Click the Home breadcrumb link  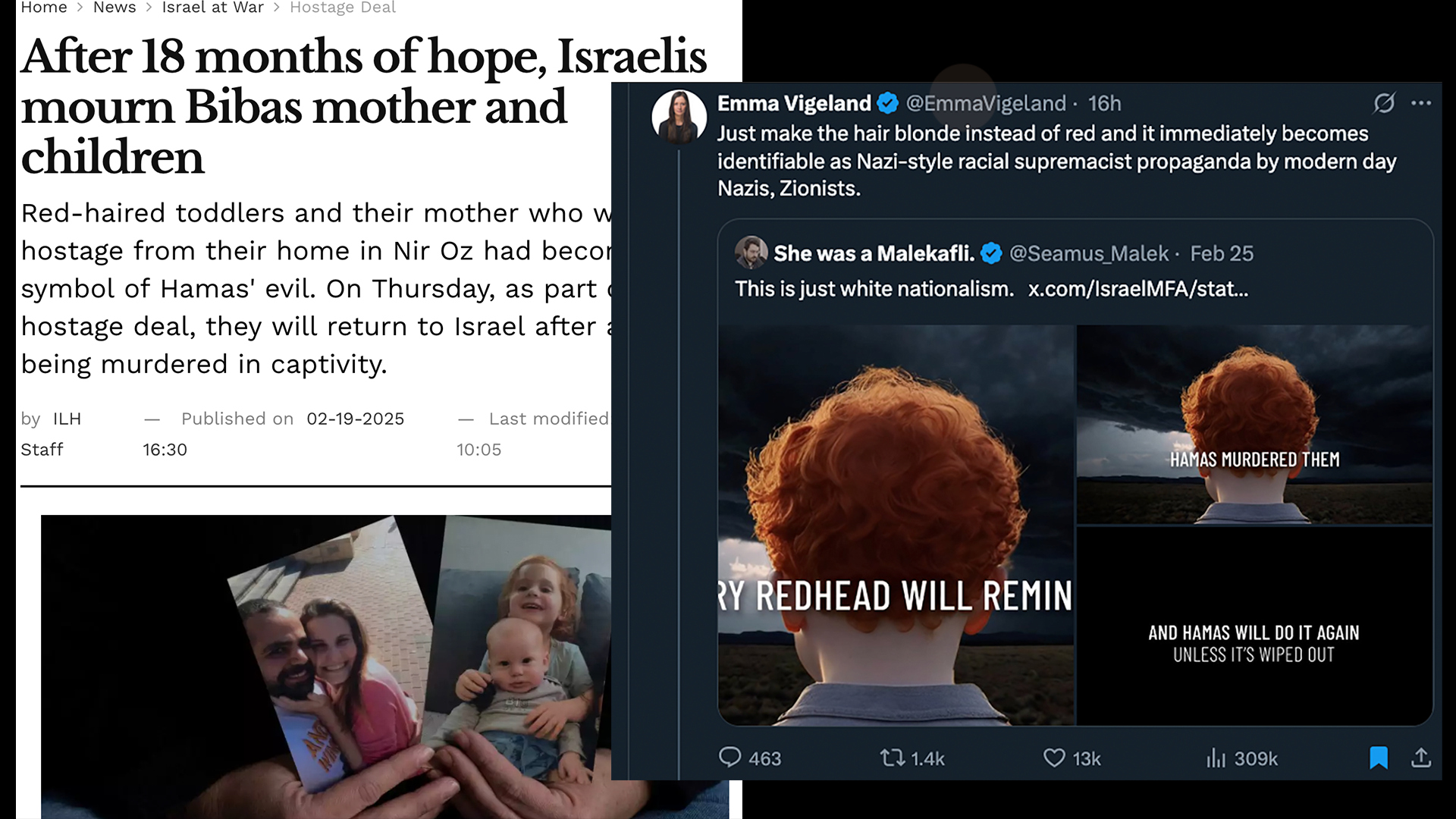44,8
